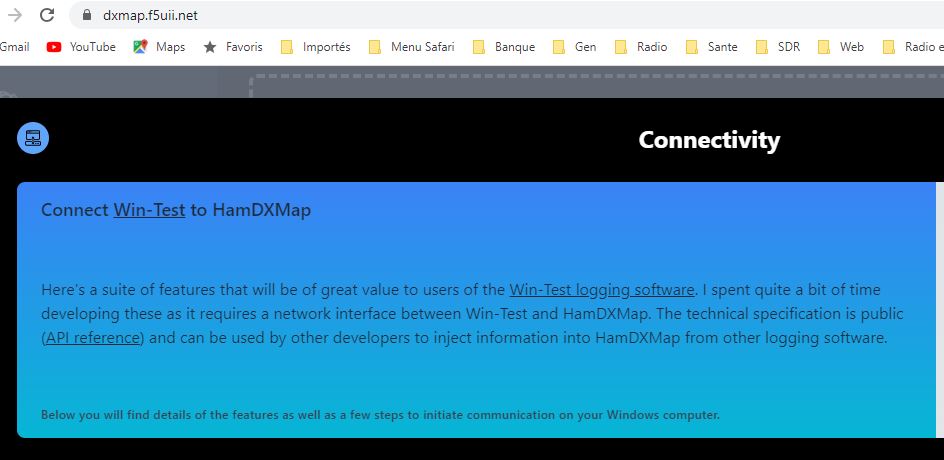Viewport: 944px width, 460px height.
Task: Open the API reference link
Action: click(x=93, y=338)
